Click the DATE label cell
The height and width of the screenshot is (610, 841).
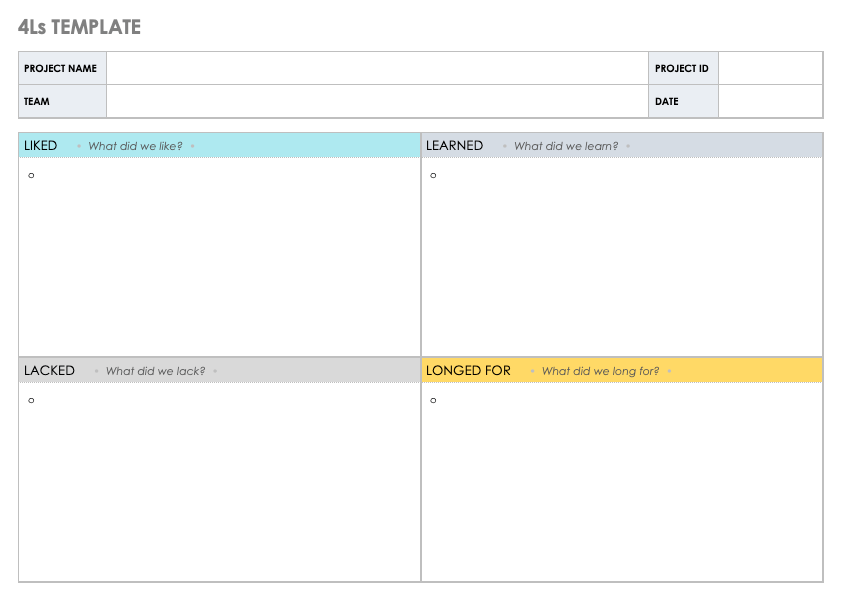682,101
